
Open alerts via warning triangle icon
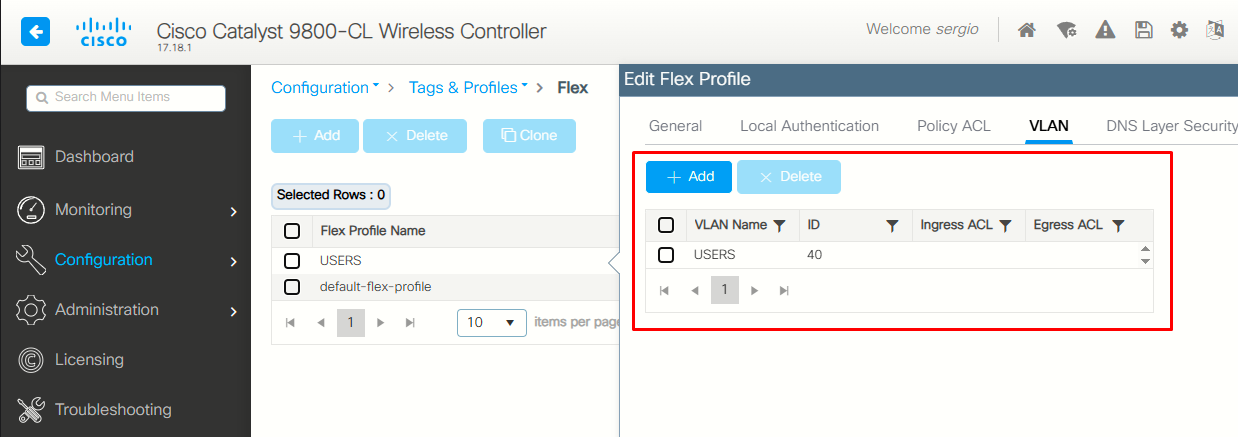[1105, 30]
